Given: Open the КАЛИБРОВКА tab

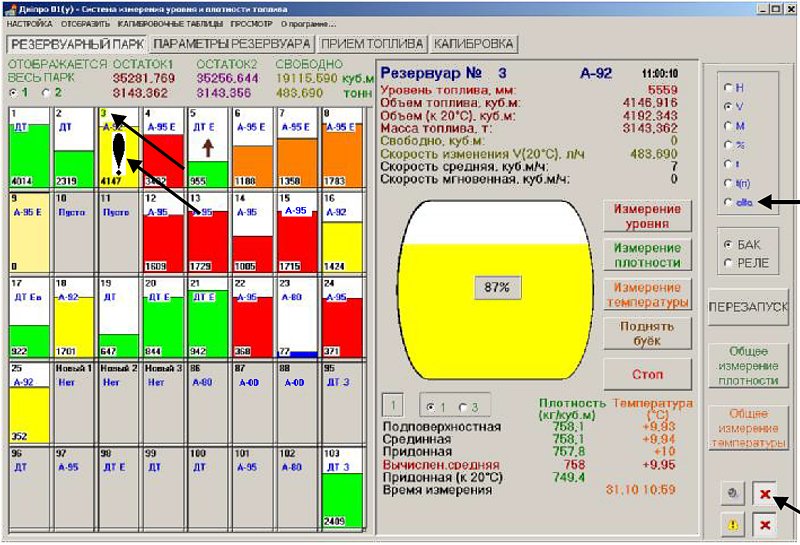Looking at the screenshot, I should pos(473,44).
